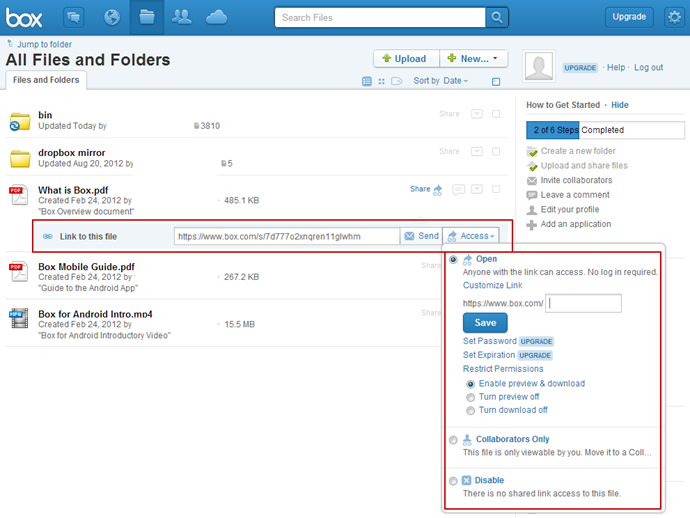Select Enable preview & download radio

point(470,384)
